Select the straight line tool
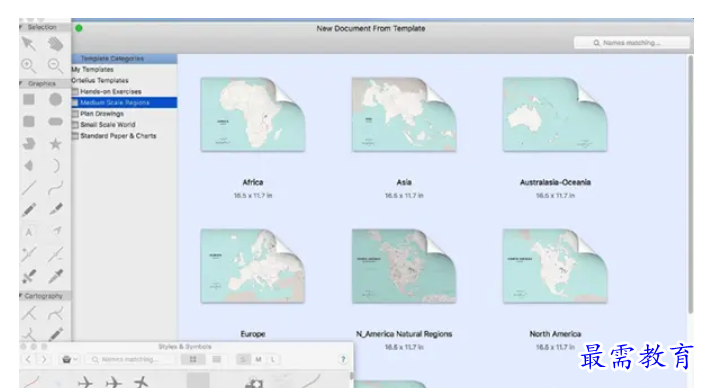702x388 pixels. (29, 188)
